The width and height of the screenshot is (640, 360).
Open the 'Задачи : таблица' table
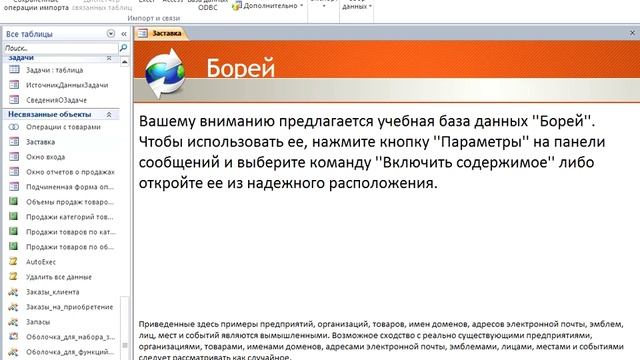[x=54, y=70]
